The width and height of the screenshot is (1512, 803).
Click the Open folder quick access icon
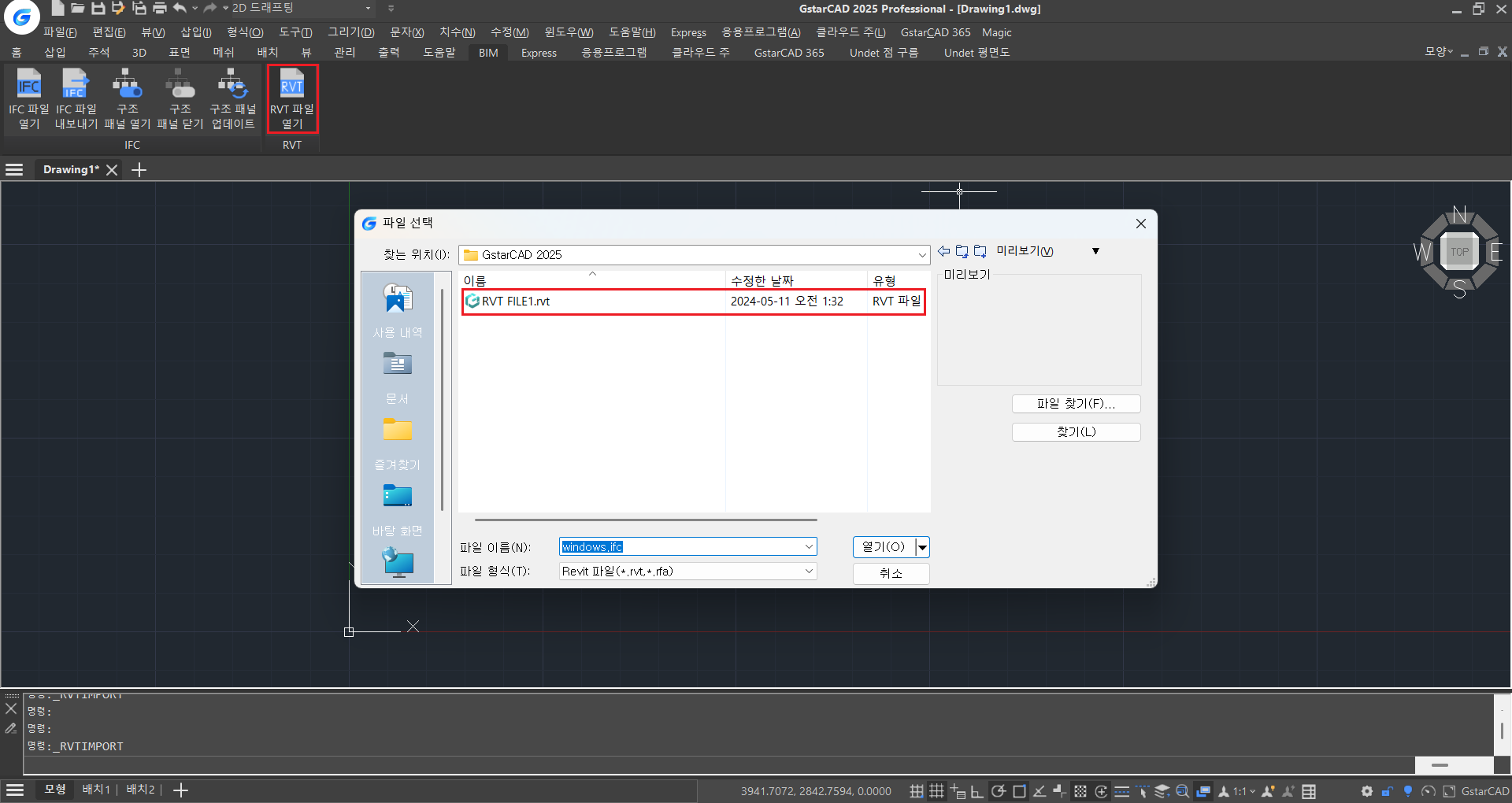77,8
